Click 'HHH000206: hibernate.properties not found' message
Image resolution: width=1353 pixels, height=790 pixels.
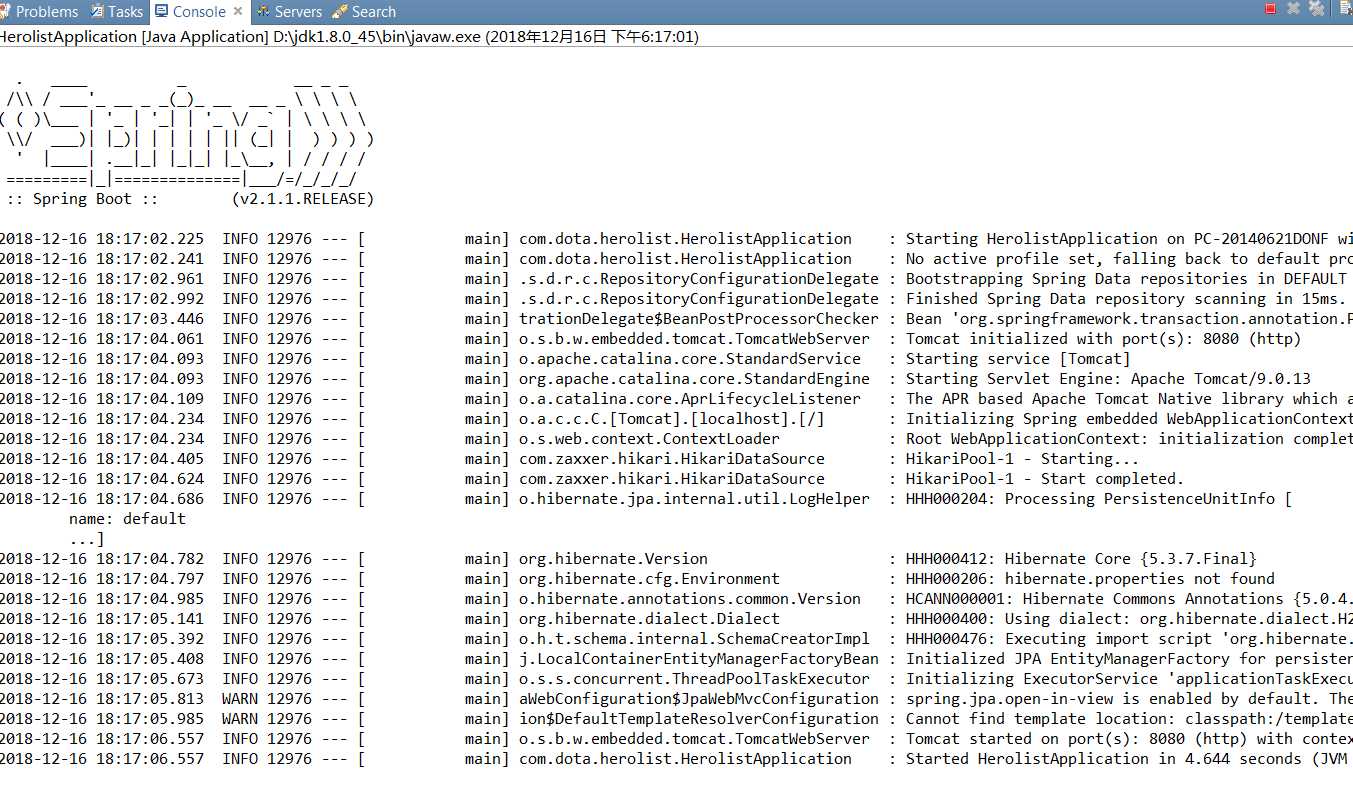tap(1090, 579)
